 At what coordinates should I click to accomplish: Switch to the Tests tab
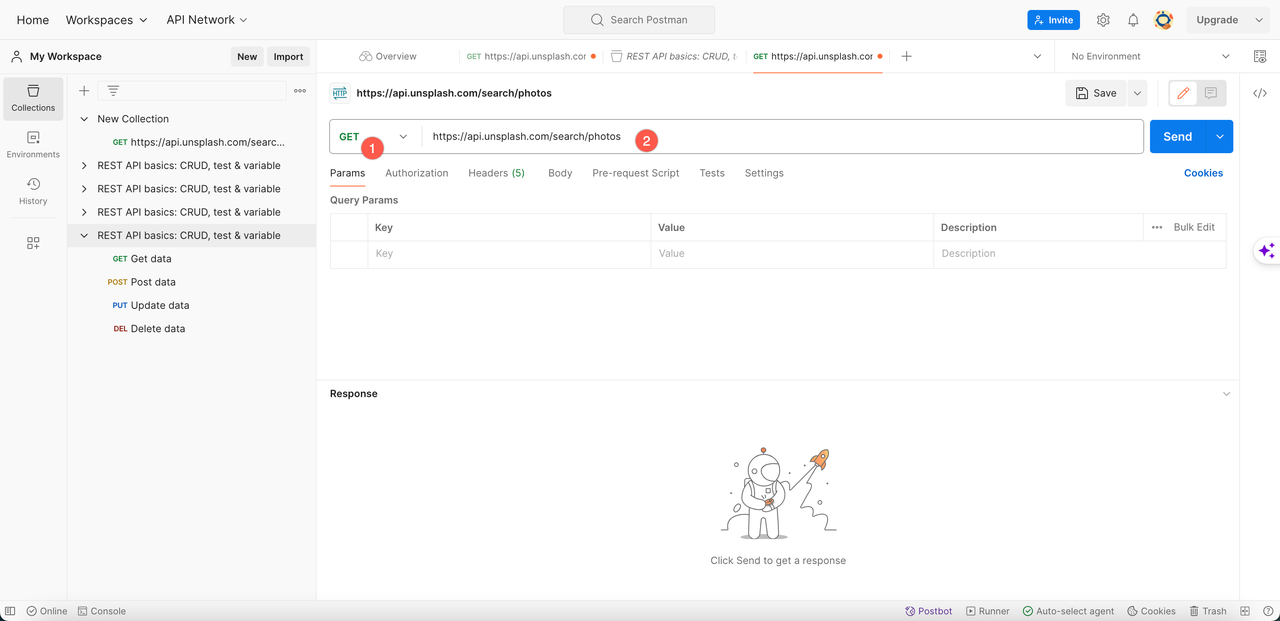(712, 173)
